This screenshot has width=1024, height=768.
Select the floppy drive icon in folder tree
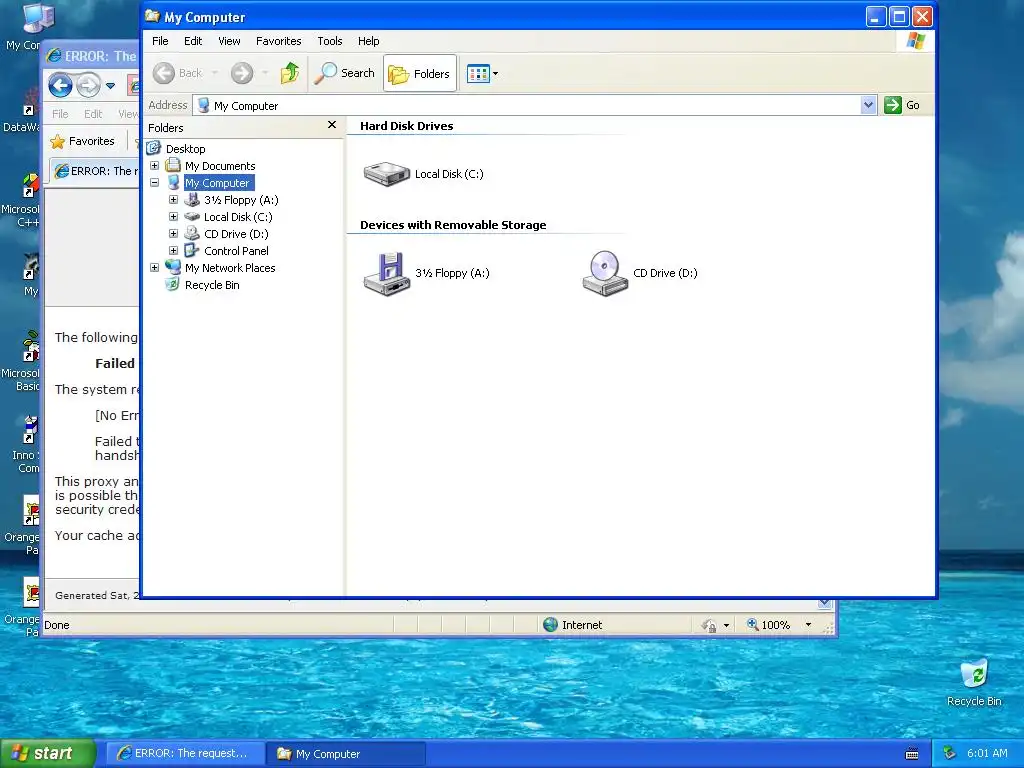tap(192, 200)
